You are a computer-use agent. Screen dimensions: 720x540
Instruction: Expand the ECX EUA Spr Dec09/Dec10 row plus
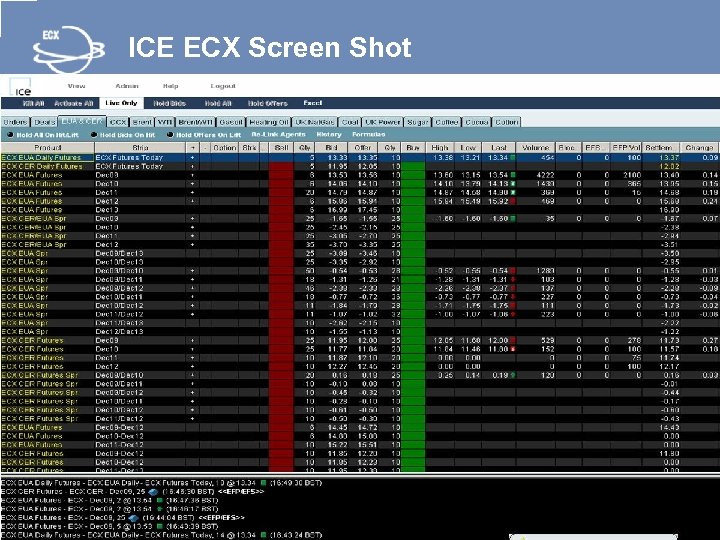192,271
